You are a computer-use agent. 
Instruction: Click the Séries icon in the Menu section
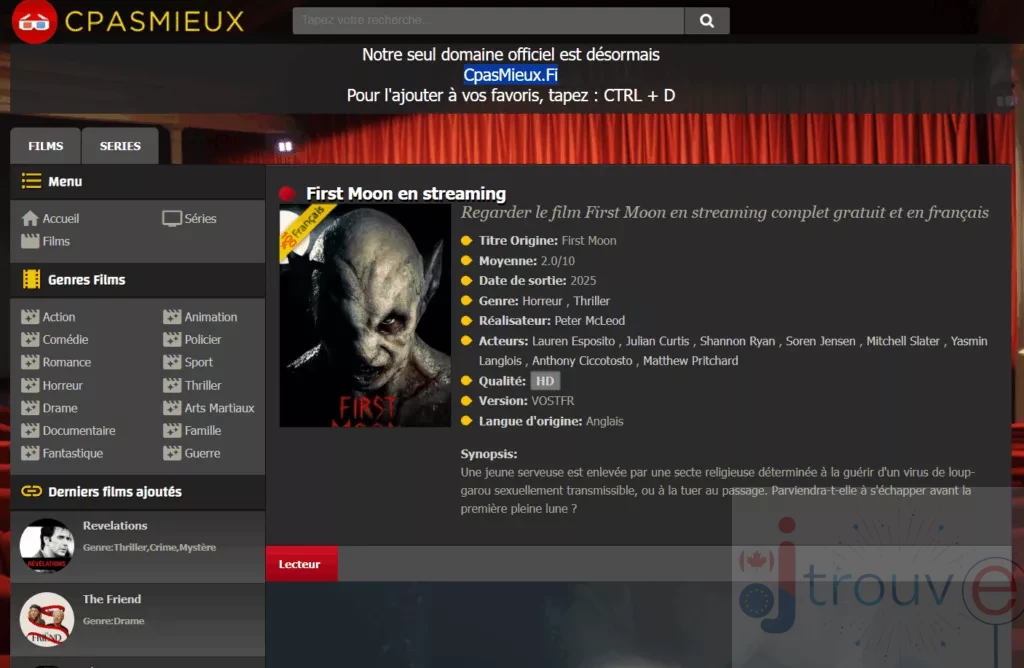click(x=172, y=218)
